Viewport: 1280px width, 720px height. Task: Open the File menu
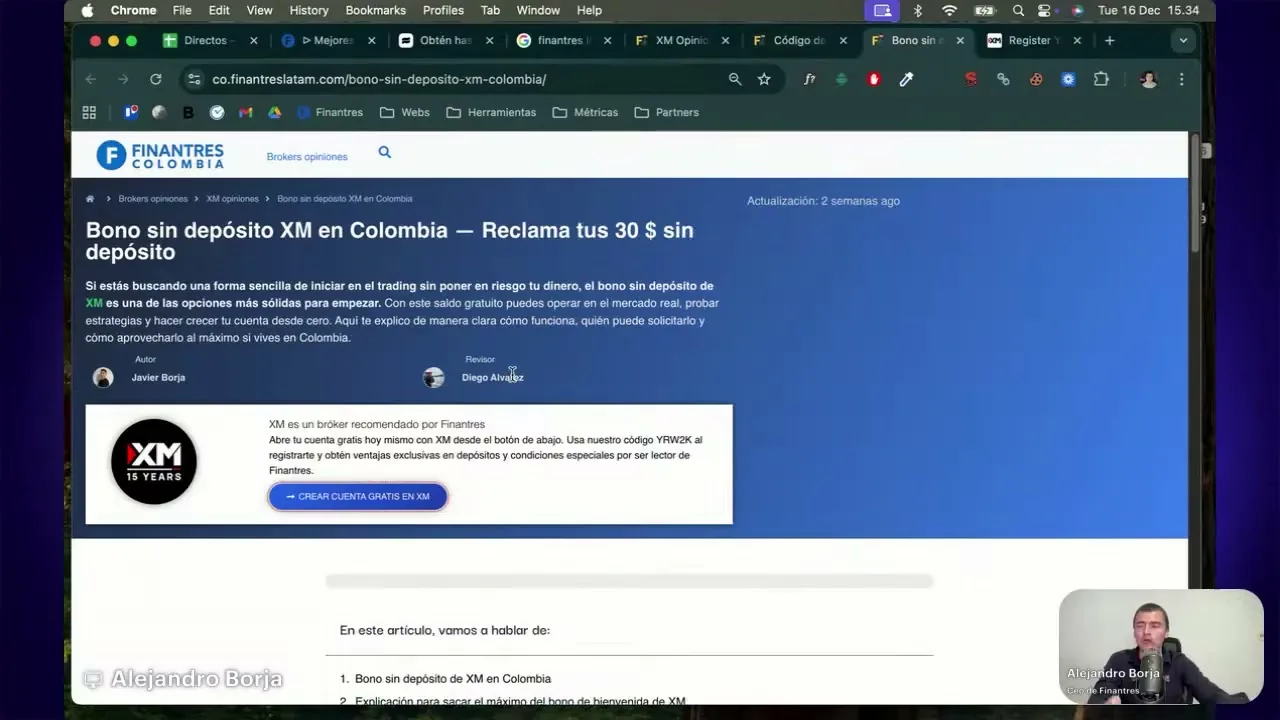click(x=182, y=10)
